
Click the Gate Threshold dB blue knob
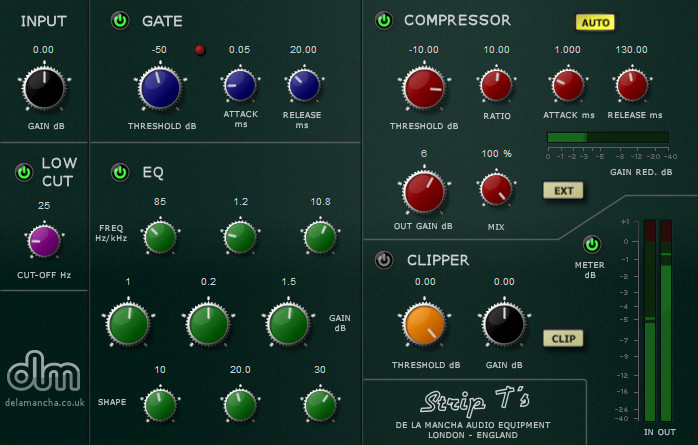(160, 88)
